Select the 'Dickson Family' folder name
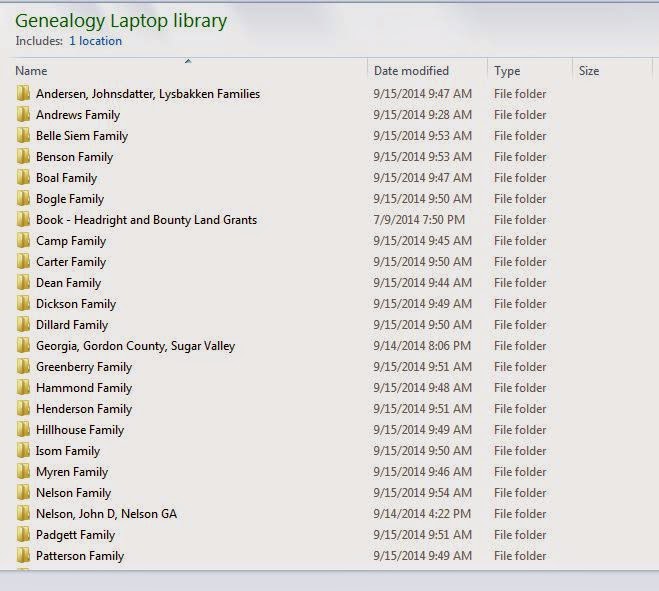Viewport: 659px width, 591px height. [x=76, y=304]
